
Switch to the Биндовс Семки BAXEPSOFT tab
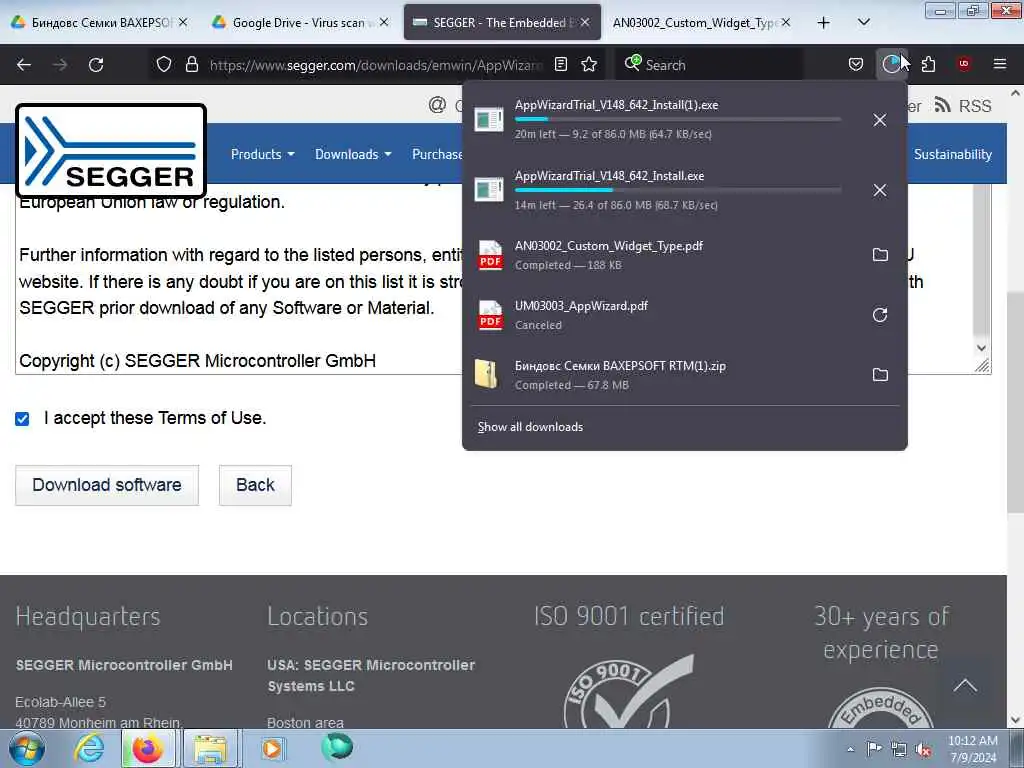[x=101, y=22]
